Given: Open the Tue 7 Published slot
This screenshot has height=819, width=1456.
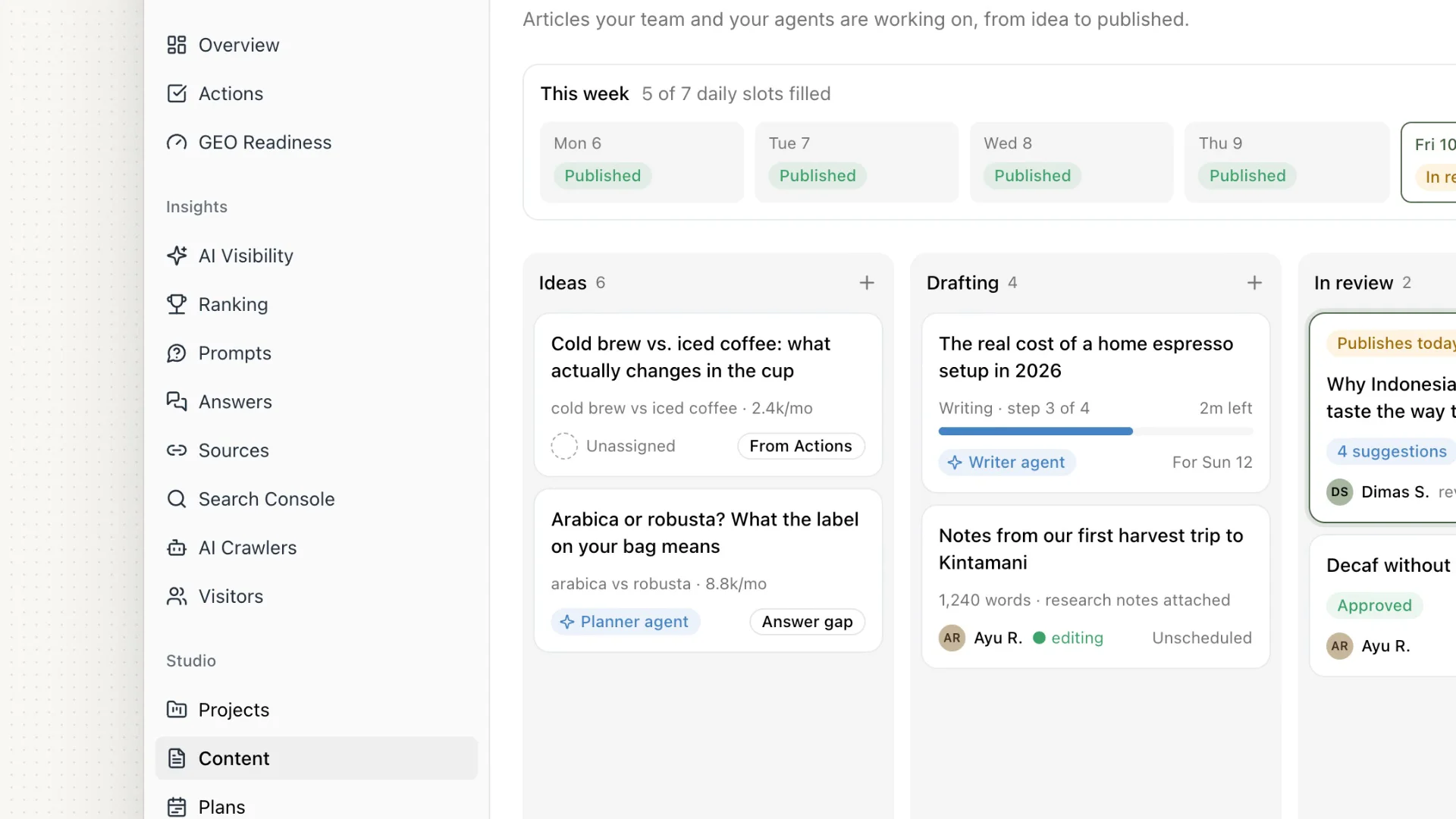Looking at the screenshot, I should [x=857, y=162].
